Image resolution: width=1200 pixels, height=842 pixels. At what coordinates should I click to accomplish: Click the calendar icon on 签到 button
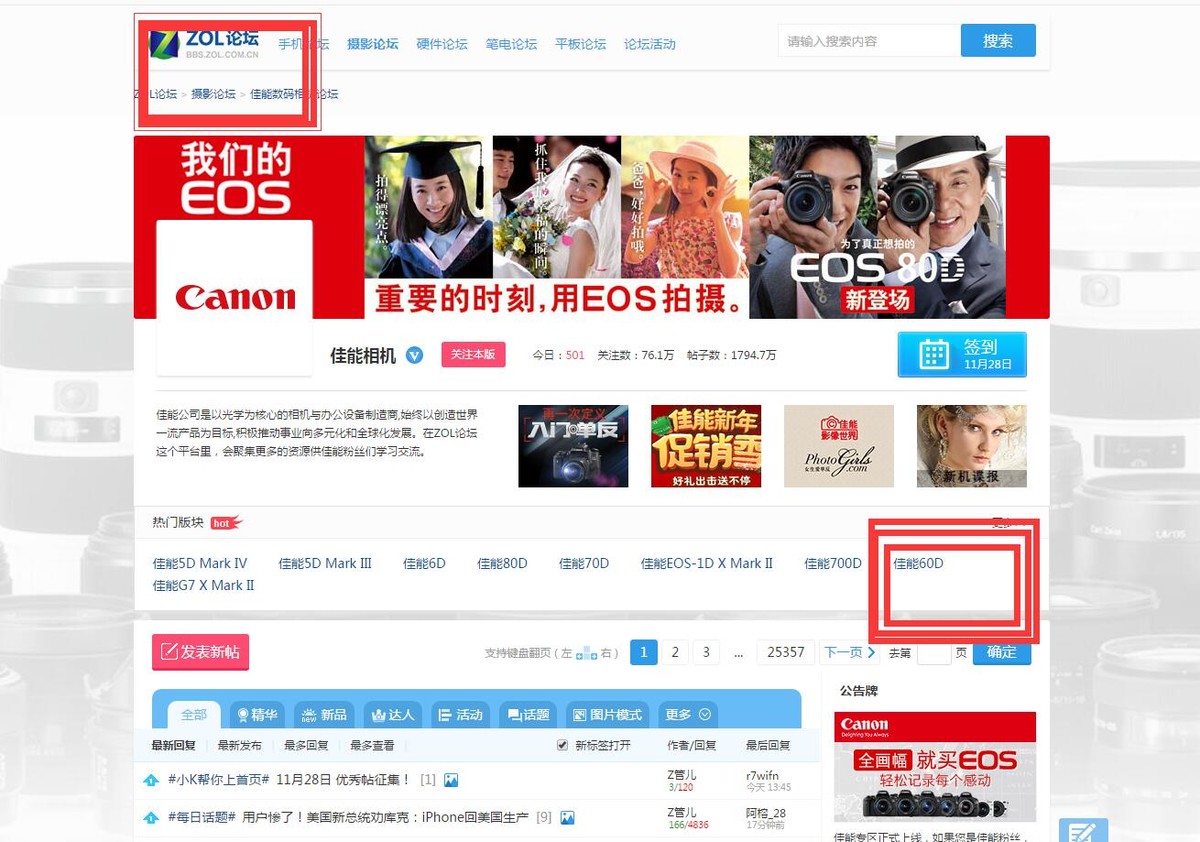point(933,355)
